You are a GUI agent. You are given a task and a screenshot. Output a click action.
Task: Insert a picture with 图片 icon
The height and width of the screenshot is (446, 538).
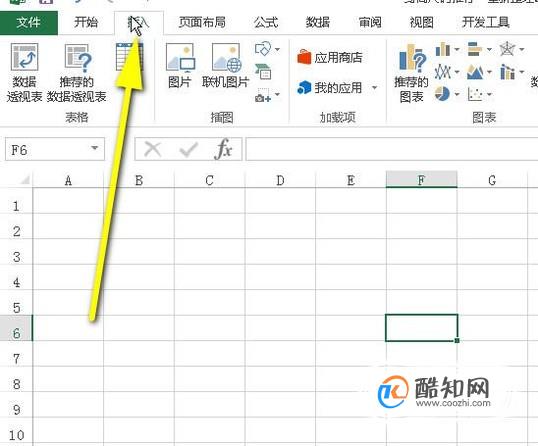180,65
